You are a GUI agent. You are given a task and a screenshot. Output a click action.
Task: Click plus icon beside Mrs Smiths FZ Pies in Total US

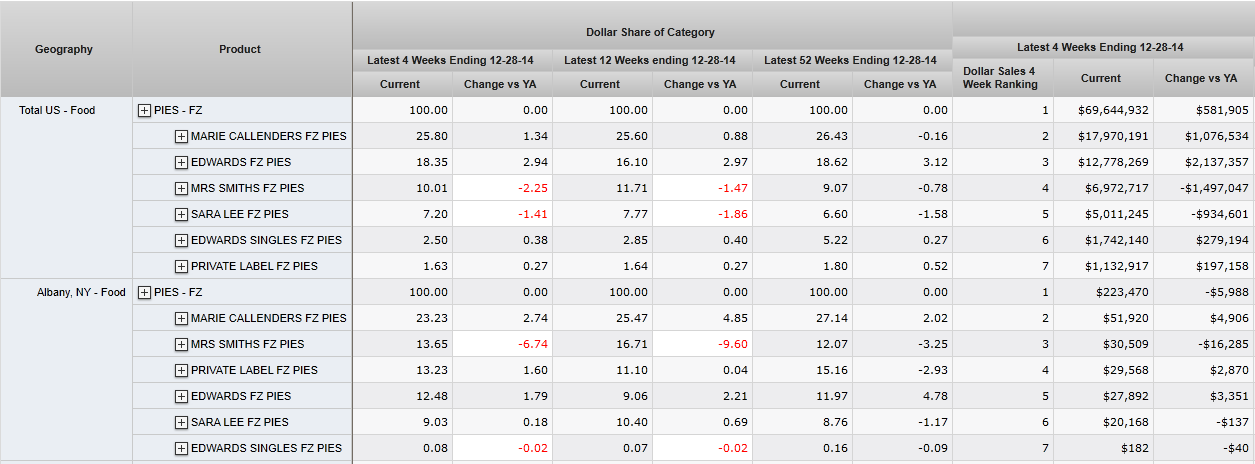181,188
